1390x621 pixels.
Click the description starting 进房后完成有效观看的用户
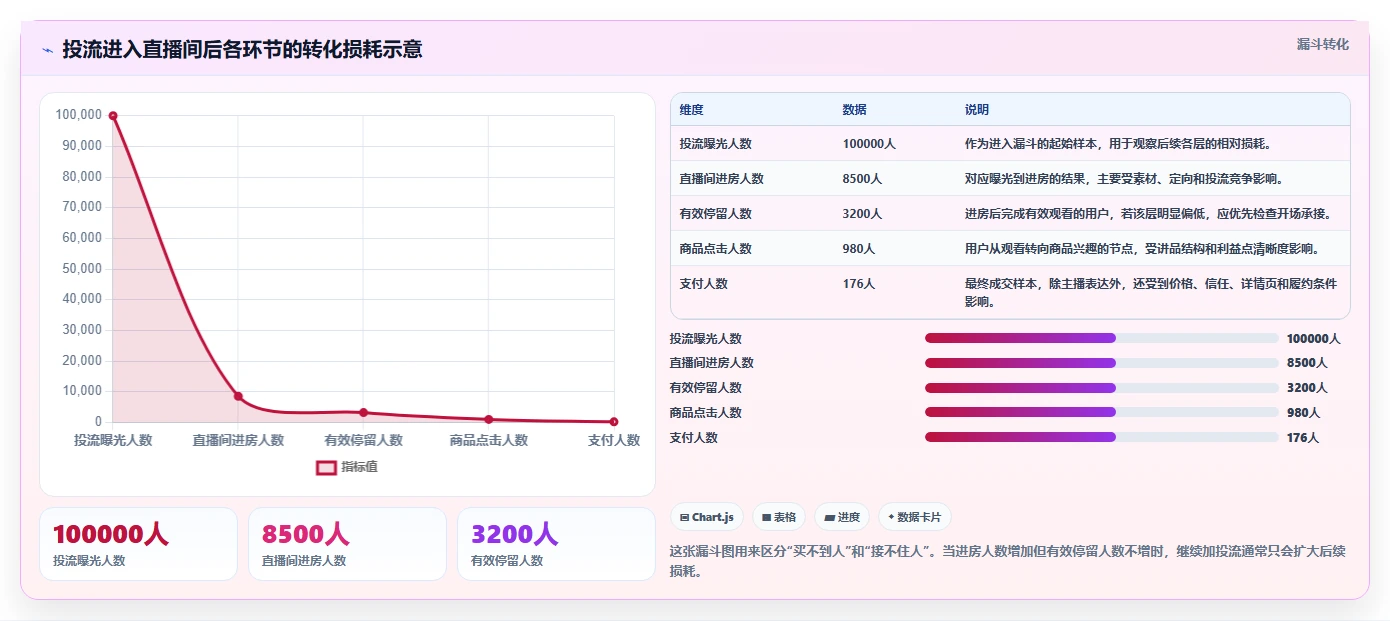coord(1148,214)
